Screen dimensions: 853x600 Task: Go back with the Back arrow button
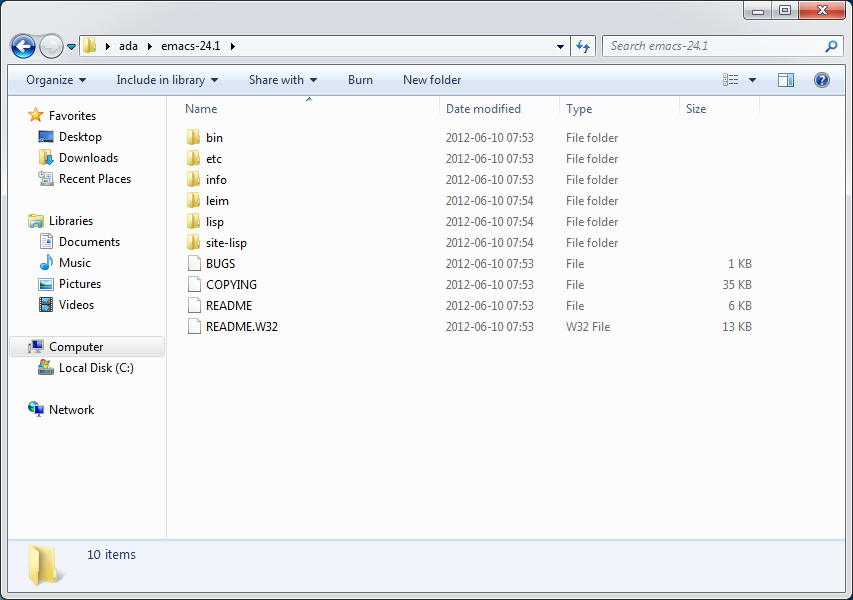tap(23, 46)
